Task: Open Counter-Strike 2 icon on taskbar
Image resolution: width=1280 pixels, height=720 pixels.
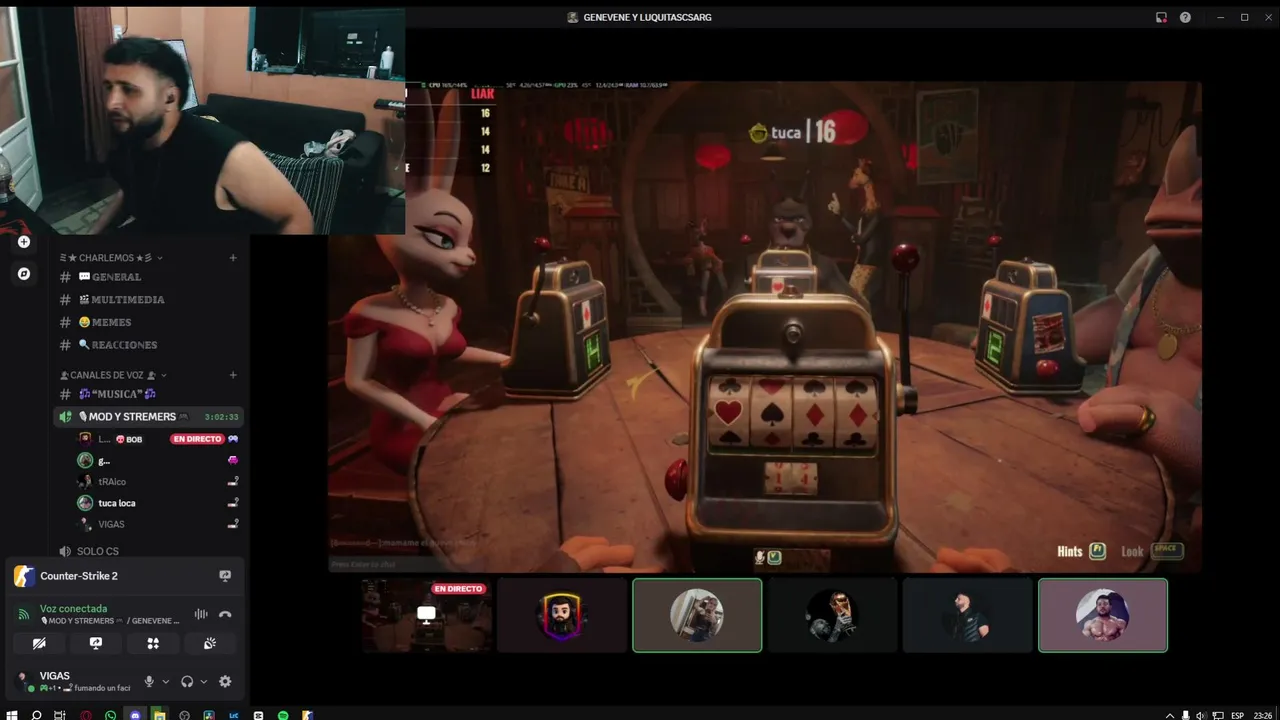Action: [308, 715]
